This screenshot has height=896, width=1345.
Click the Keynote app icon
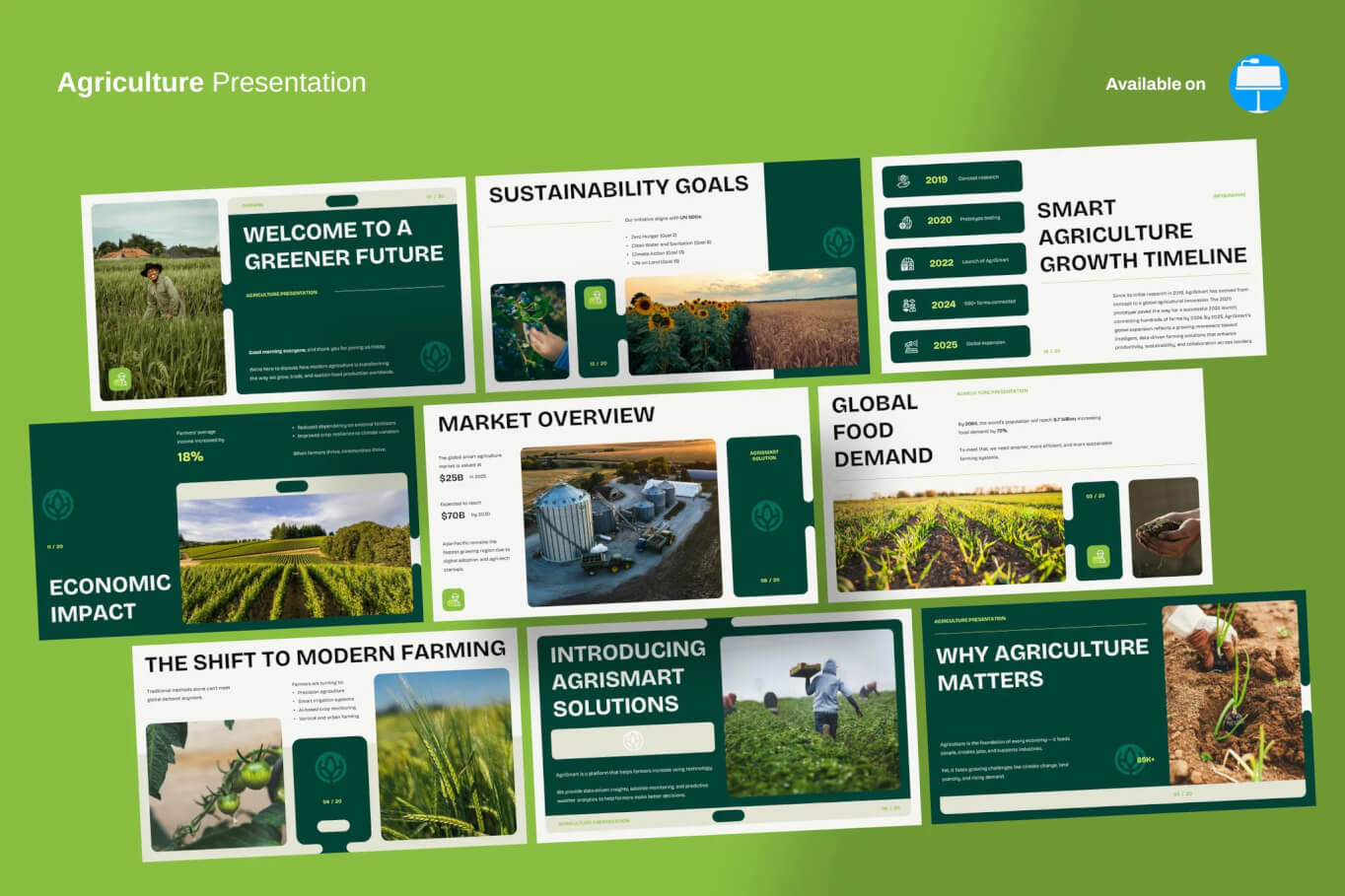click(x=1258, y=84)
